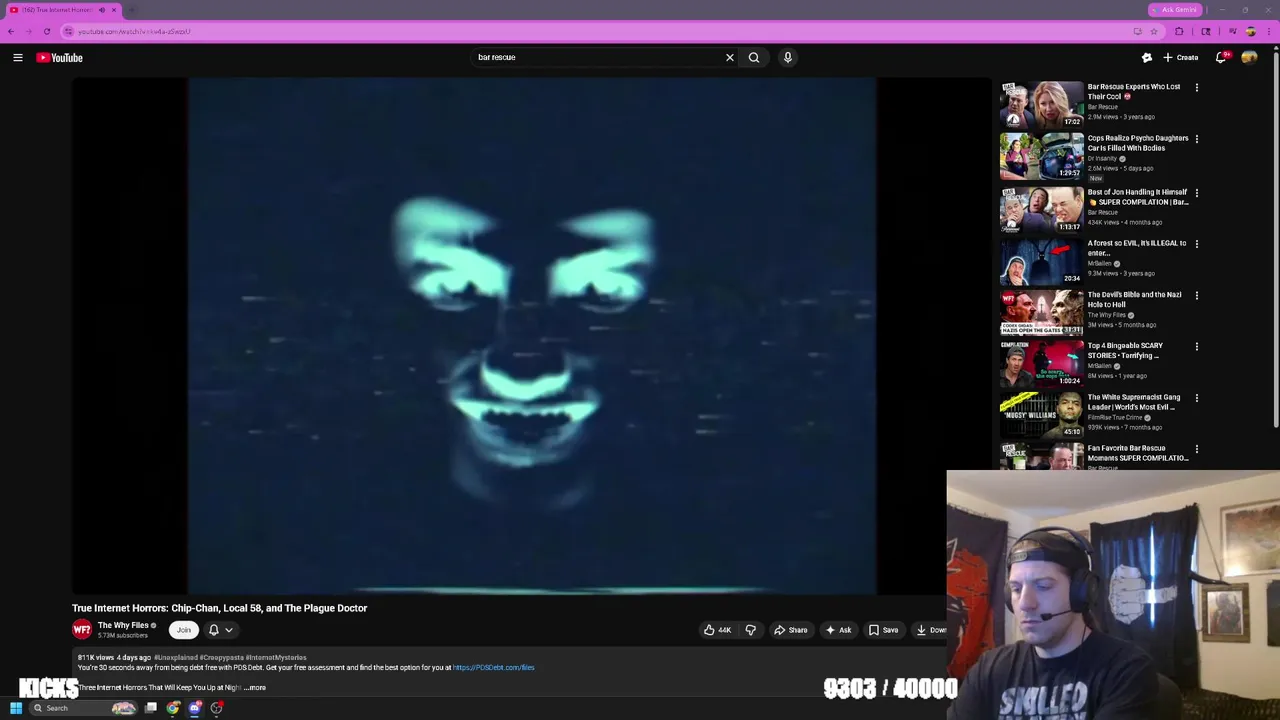Open The Why Files channel name link
Viewport: 1280px width, 720px height.
click(123, 625)
